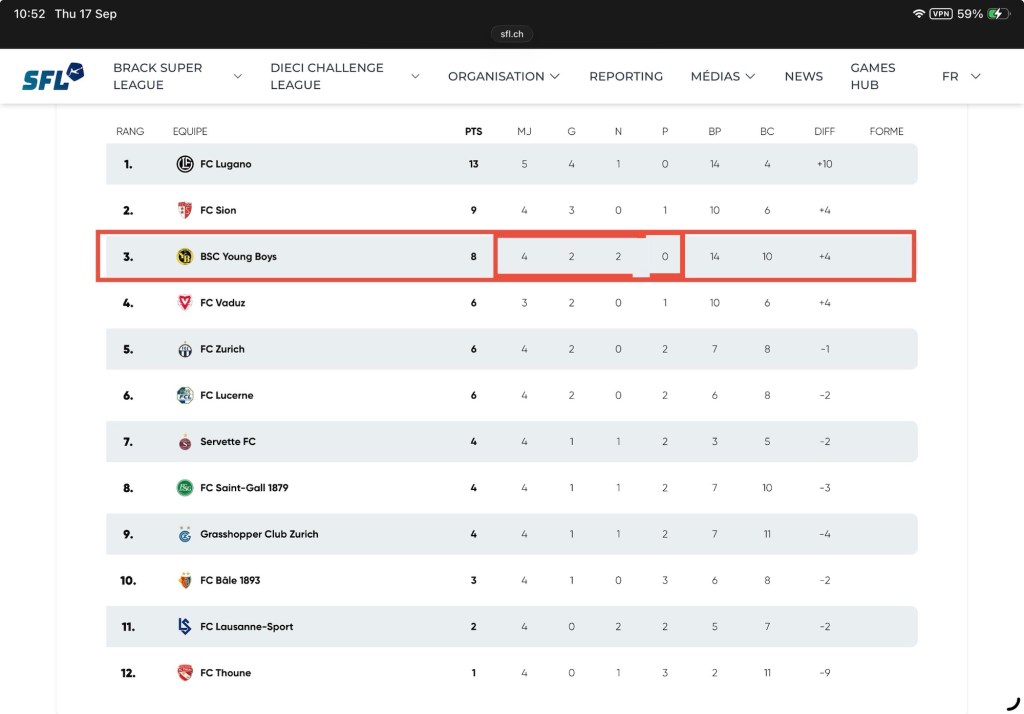
Task: Expand the Dieci Challenge League dropdown
Action: [x=415, y=76]
